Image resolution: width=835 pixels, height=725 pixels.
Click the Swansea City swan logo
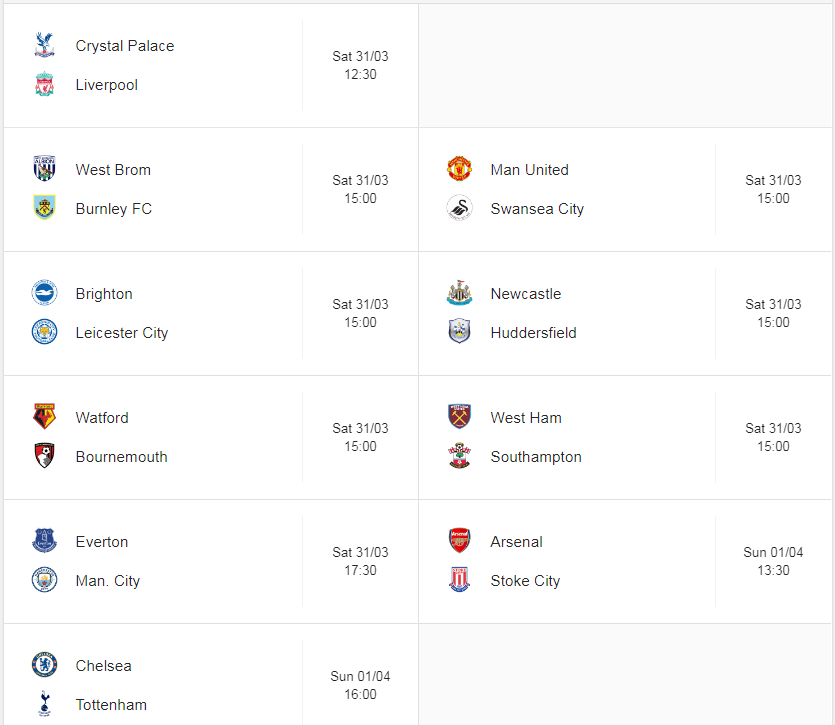click(x=459, y=208)
